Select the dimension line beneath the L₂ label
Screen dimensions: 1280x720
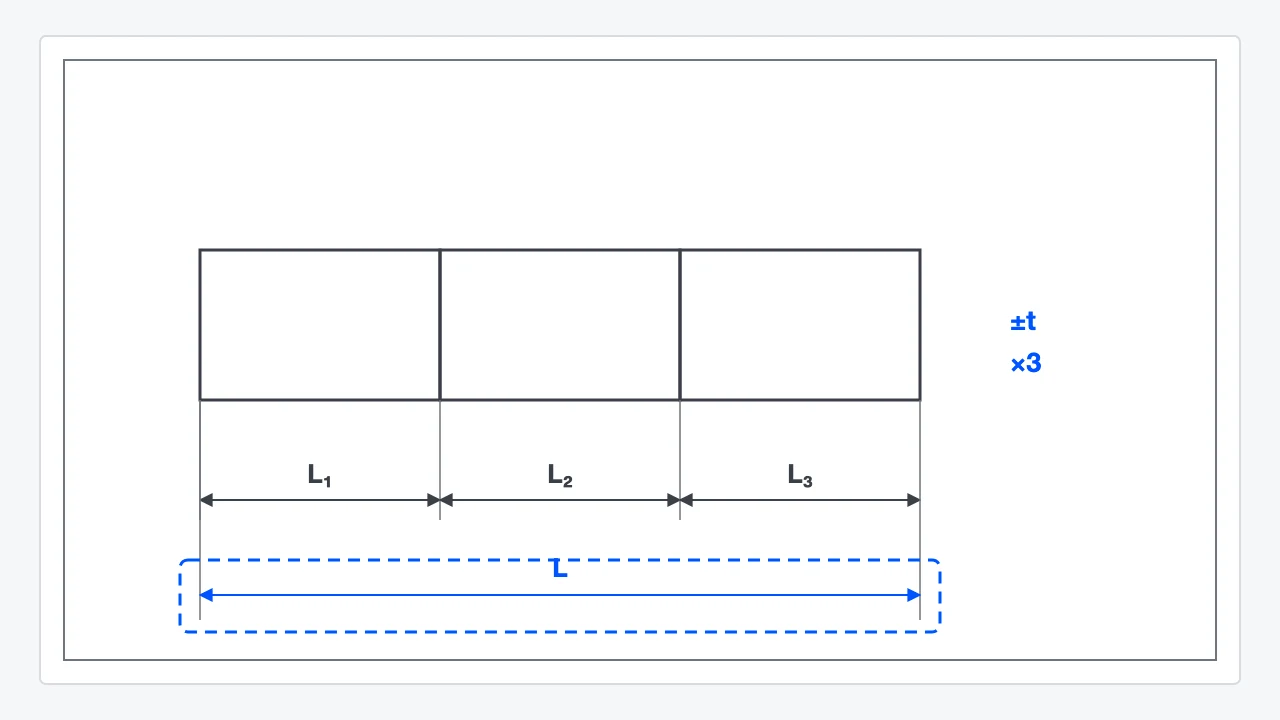coord(560,500)
